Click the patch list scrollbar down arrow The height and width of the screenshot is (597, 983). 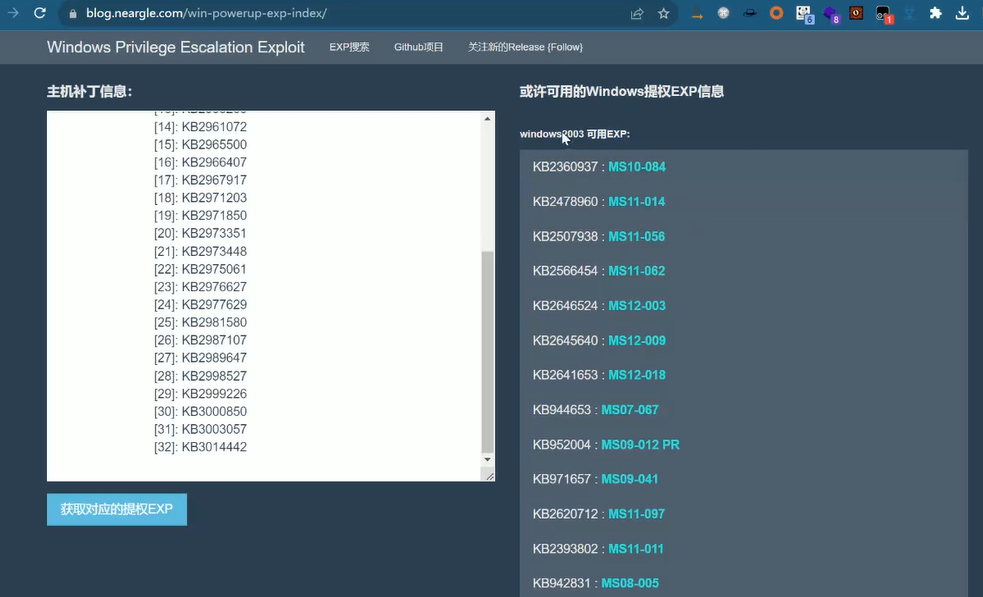(488, 460)
